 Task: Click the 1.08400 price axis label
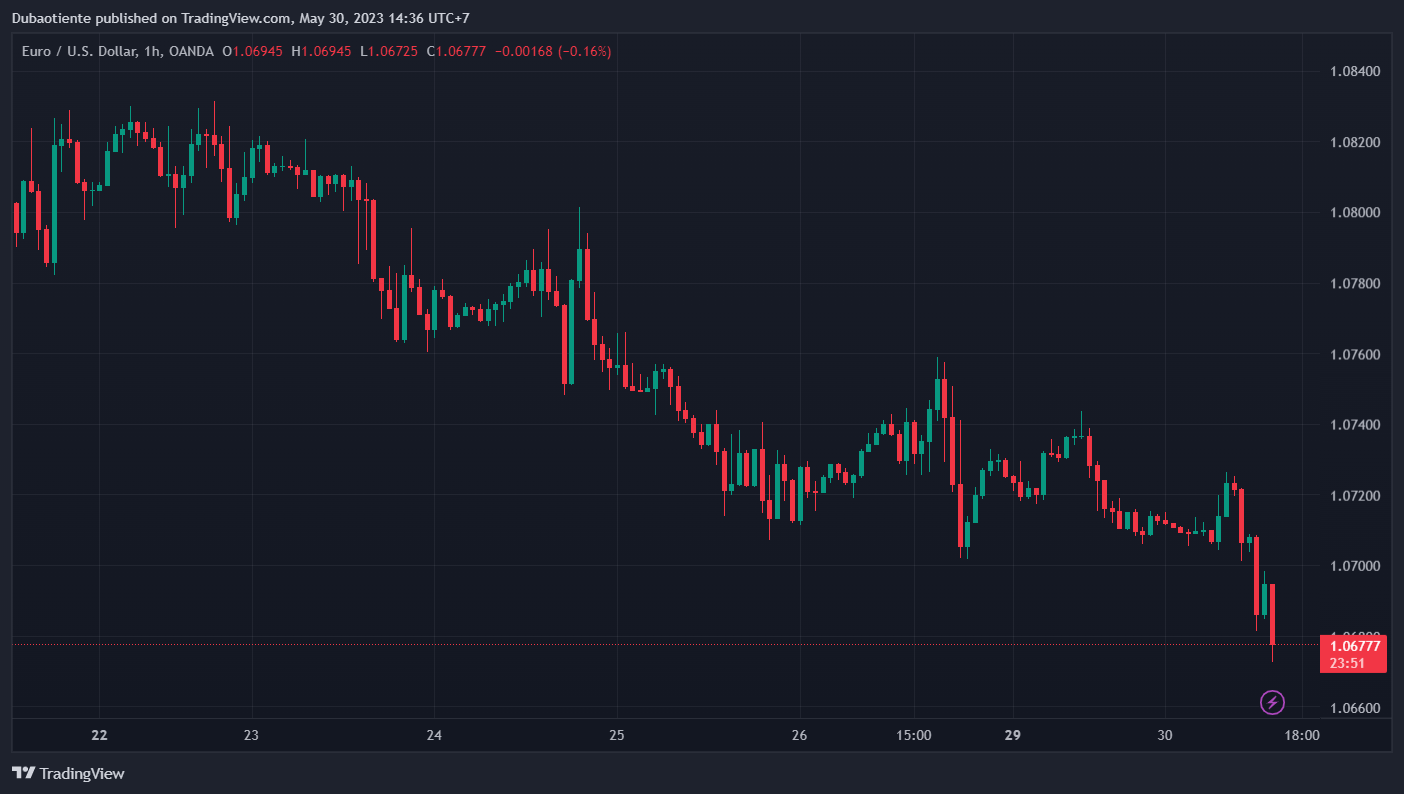1354,71
